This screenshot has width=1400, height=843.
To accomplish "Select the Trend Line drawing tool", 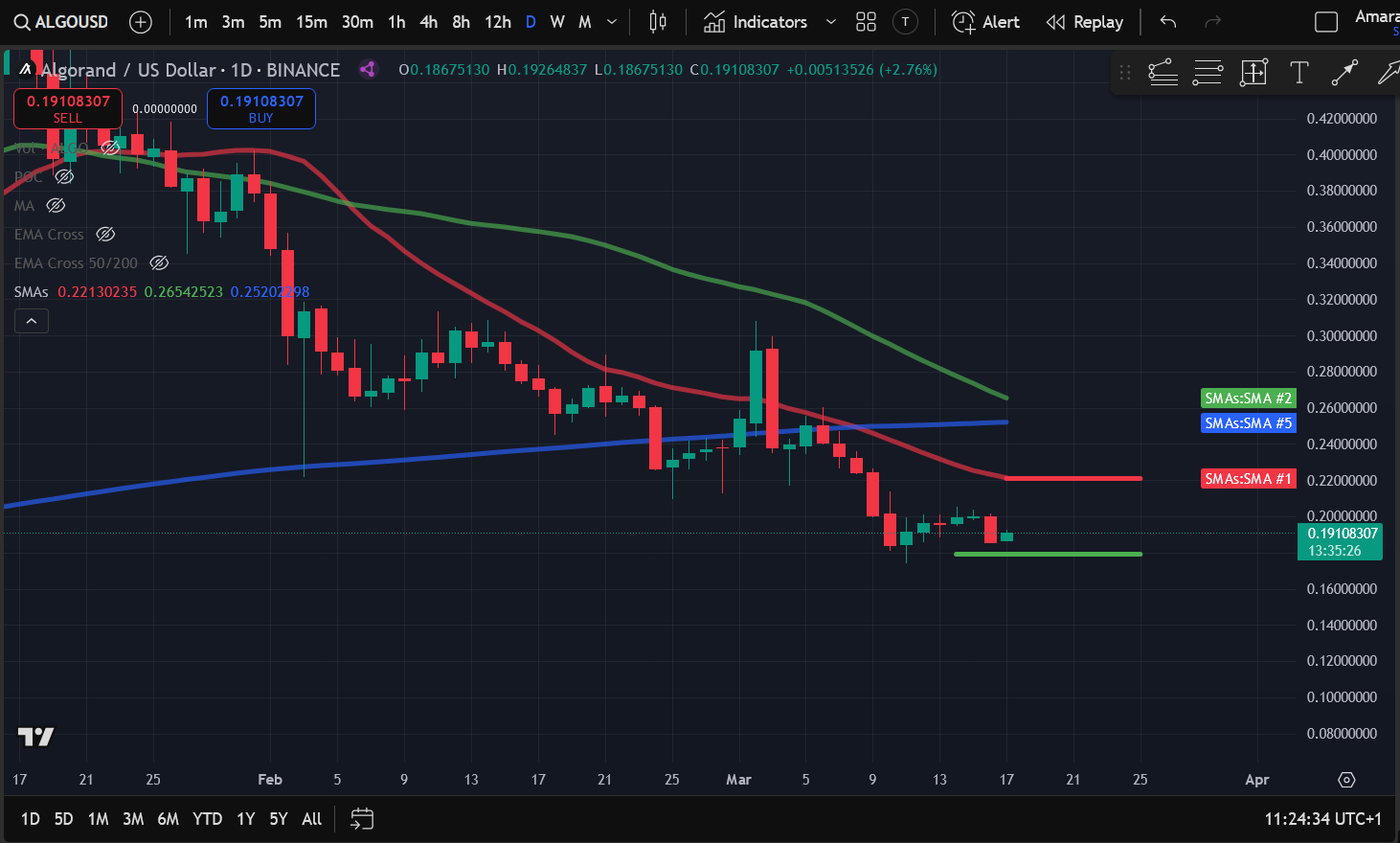I will [x=1344, y=72].
